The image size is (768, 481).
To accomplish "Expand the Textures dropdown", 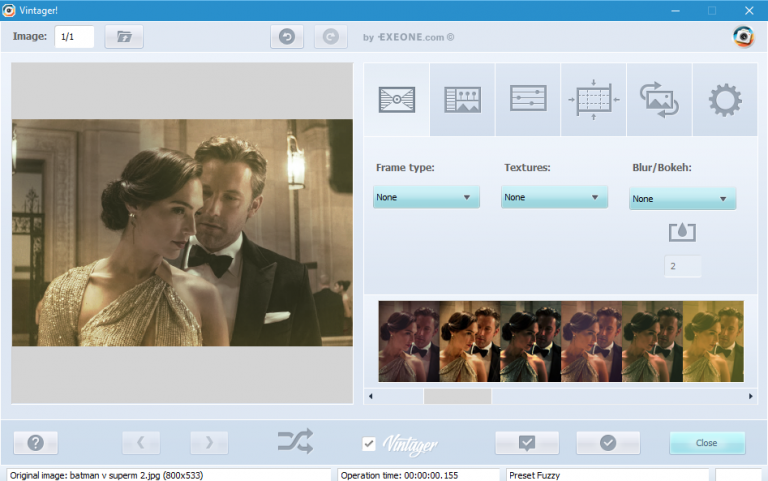I will [554, 197].
